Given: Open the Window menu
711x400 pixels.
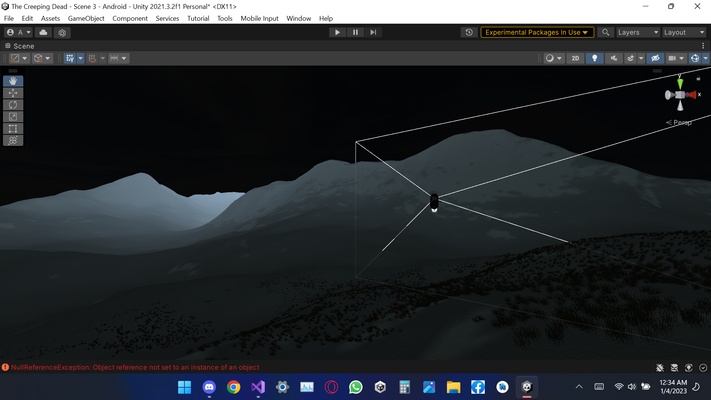Looking at the screenshot, I should click(x=298, y=18).
